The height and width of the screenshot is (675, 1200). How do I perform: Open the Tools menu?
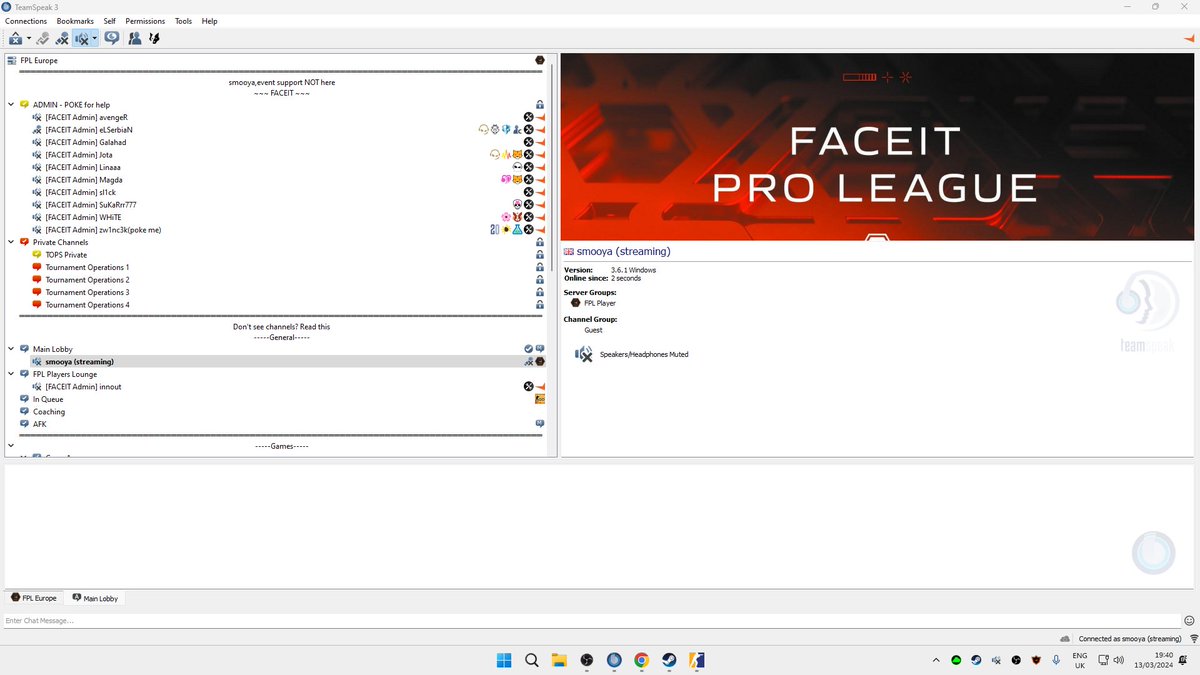coord(184,21)
